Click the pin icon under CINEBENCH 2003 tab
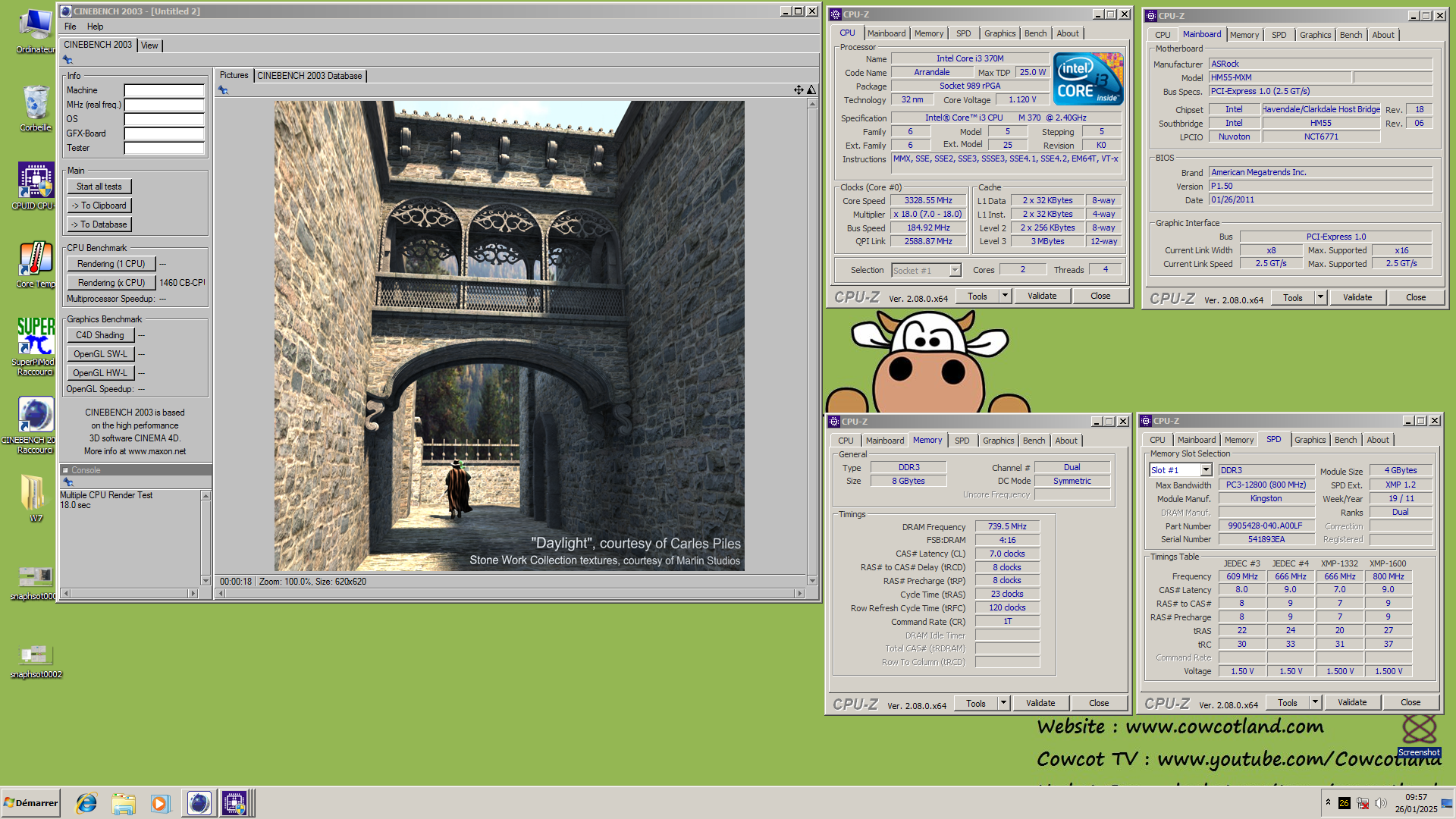Screen dimensions: 1456x819 [x=68, y=60]
